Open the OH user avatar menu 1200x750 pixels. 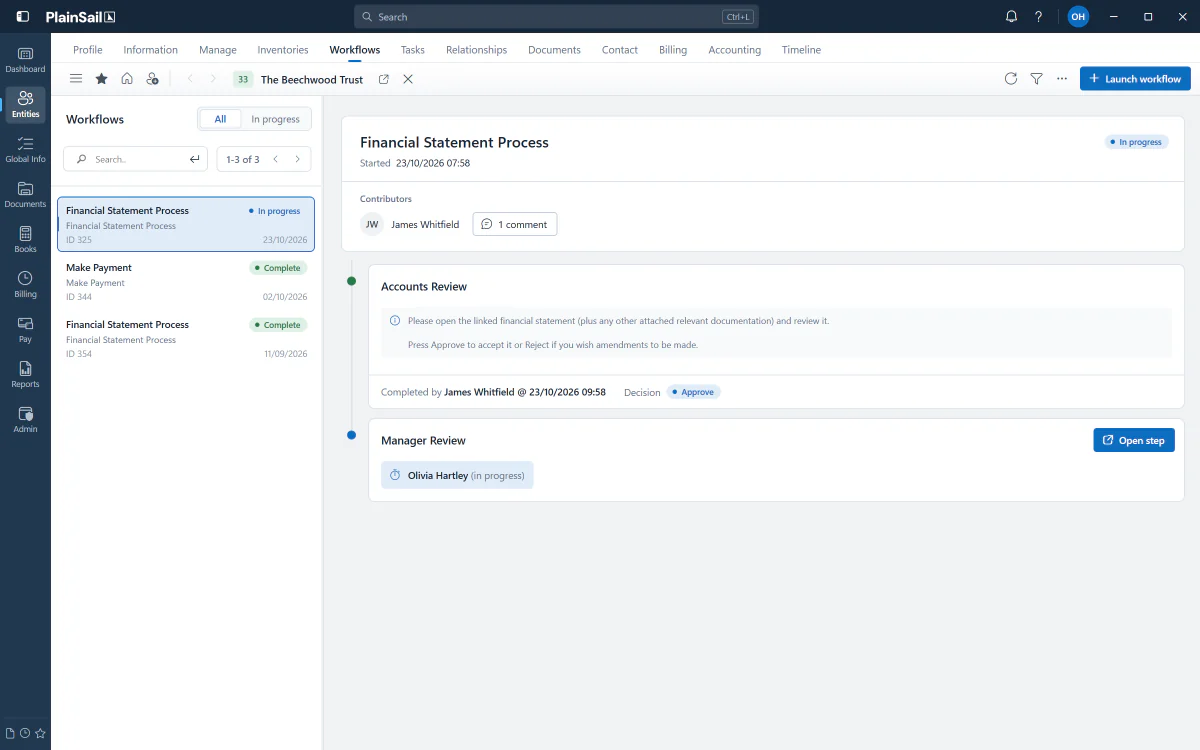pos(1078,17)
